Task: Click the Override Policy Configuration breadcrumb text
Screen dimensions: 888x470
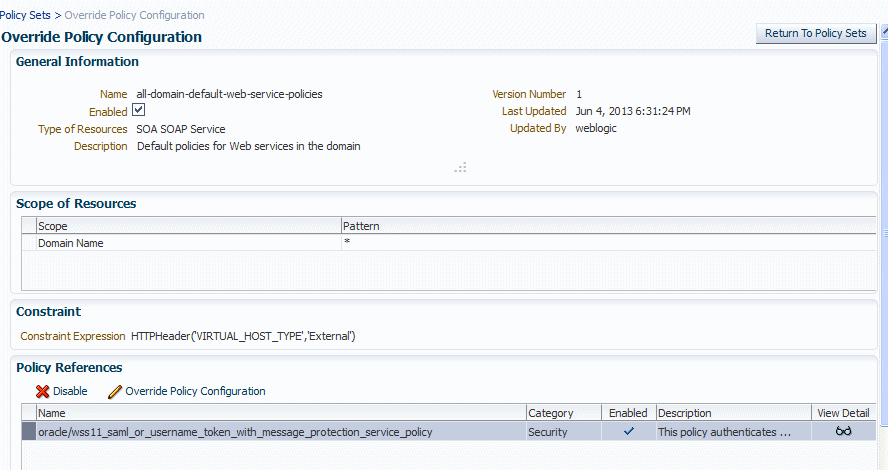Action: [134, 15]
